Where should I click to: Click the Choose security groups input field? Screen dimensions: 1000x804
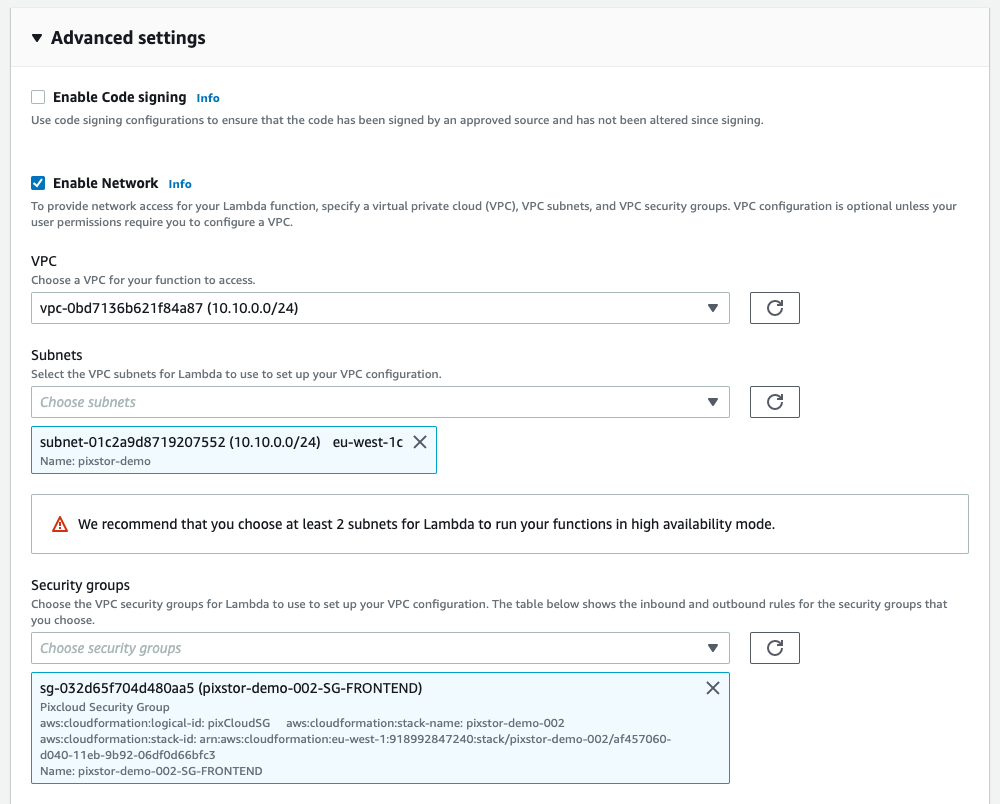[300, 648]
